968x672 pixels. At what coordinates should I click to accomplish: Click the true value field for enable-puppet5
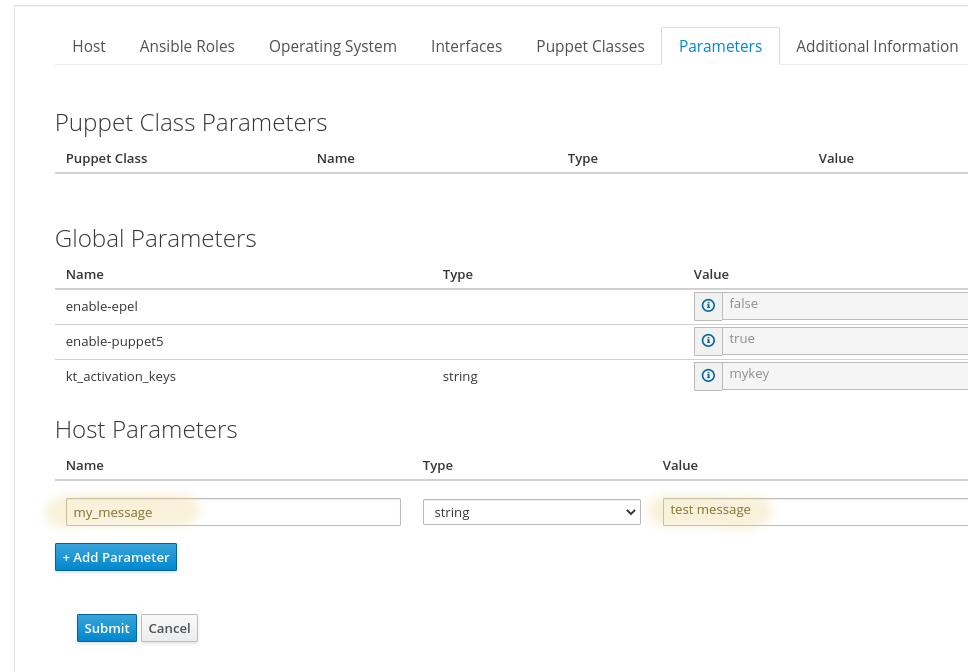pyautogui.click(x=845, y=341)
